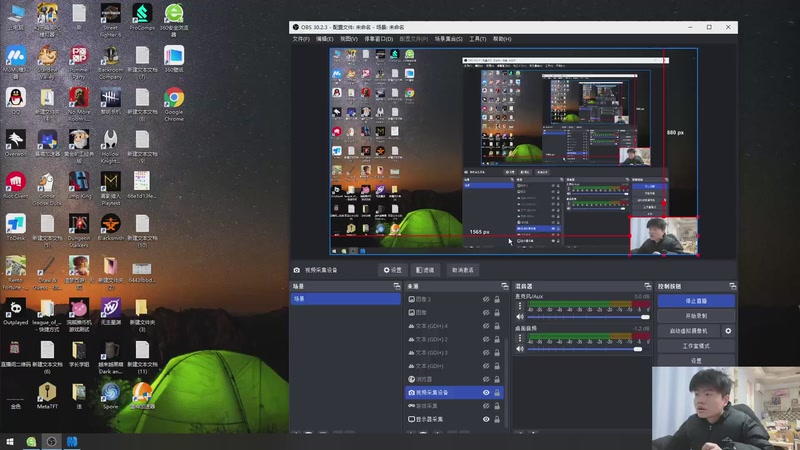Pop out the 场景 dock panel
800x450 pixels.
point(397,286)
